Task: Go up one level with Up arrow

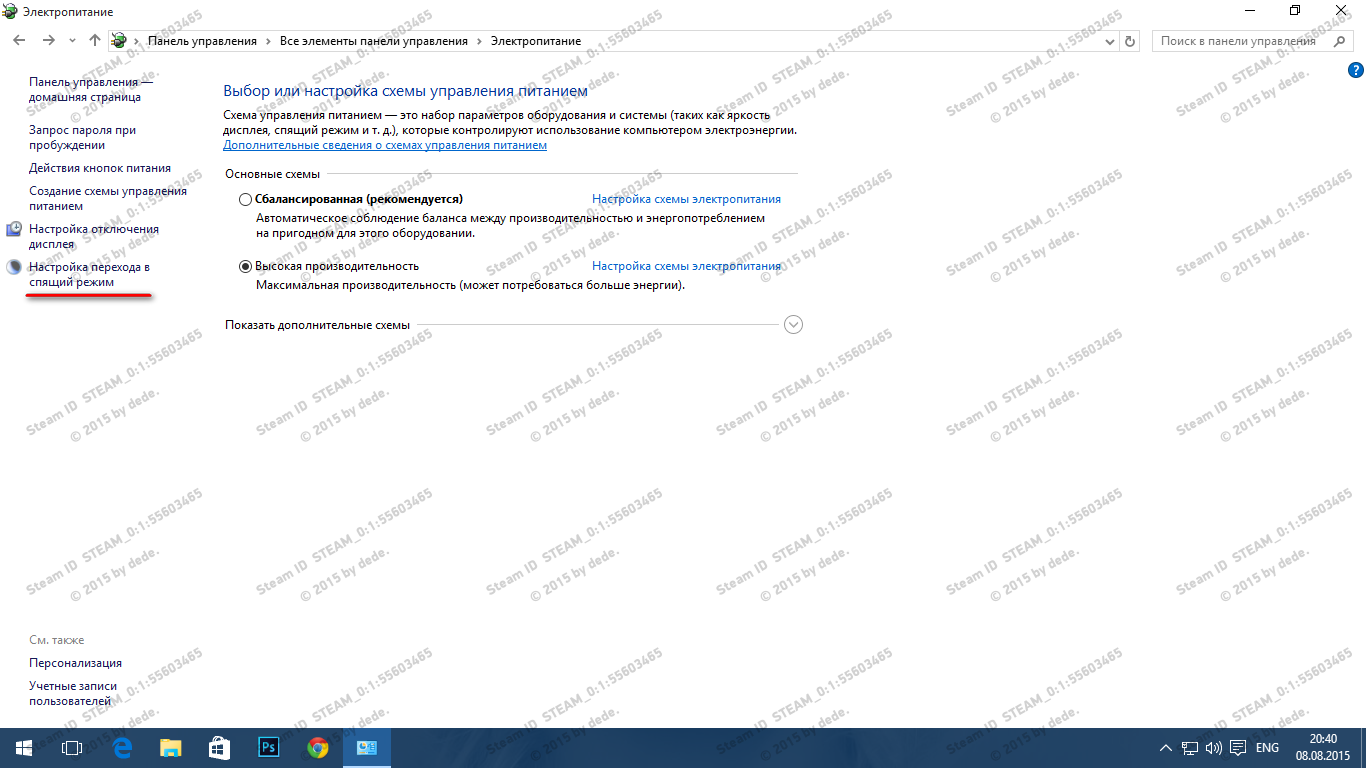Action: point(95,41)
